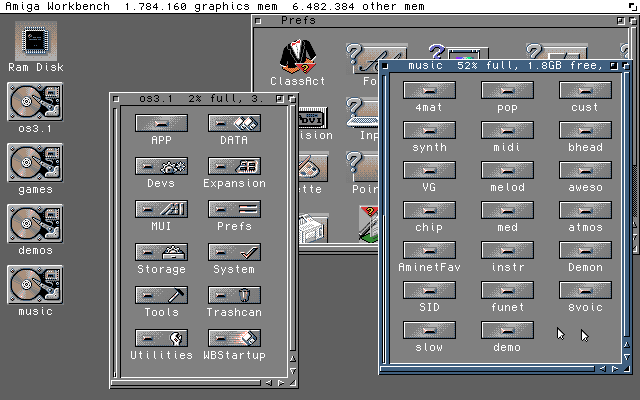Open the instr drawer
This screenshot has width=640, height=400.
pos(507,250)
